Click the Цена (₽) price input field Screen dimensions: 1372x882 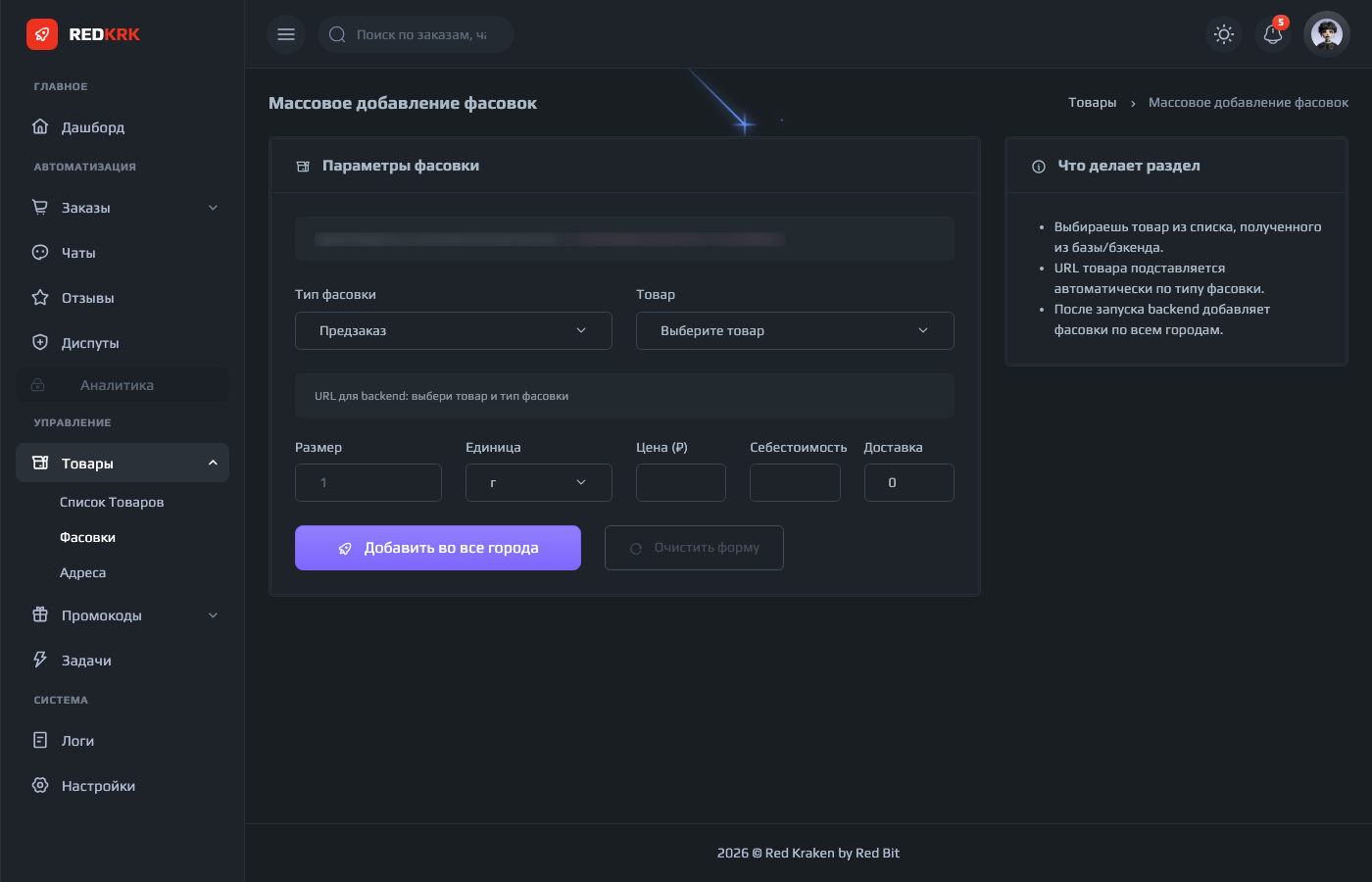[x=680, y=482]
